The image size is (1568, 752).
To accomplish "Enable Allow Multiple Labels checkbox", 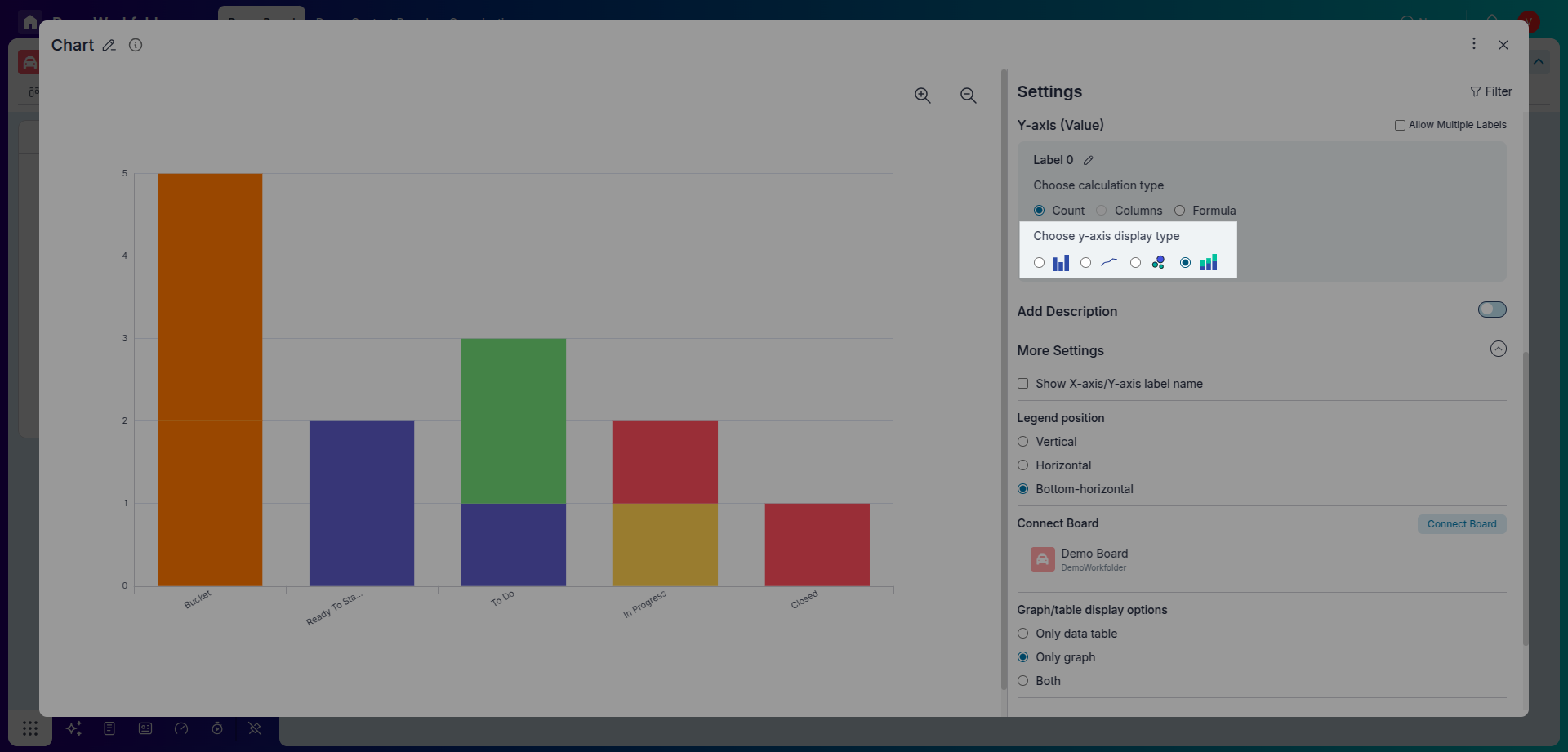I will 1400,126.
